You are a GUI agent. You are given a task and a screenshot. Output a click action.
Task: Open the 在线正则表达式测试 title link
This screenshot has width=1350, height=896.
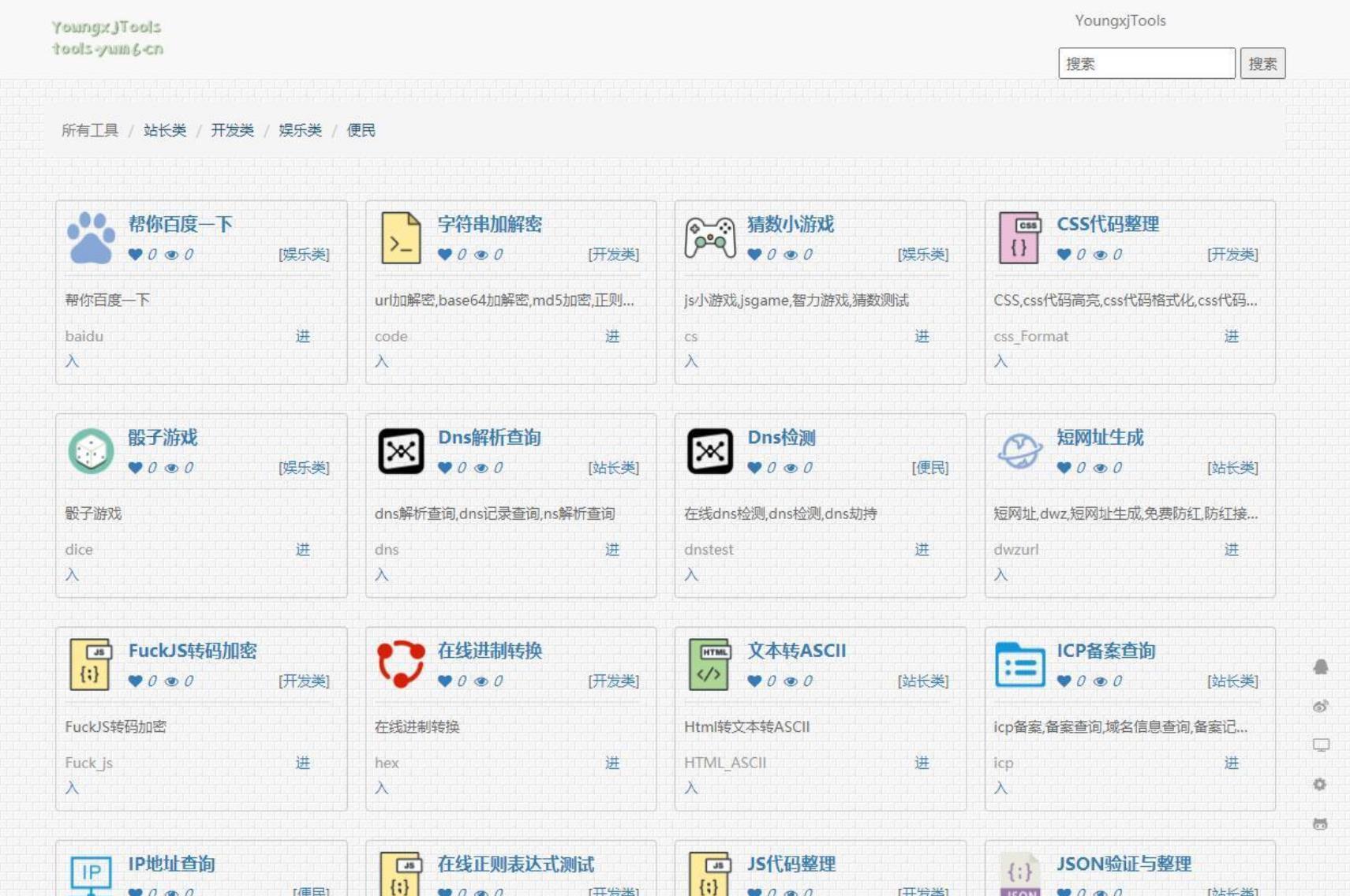coord(516,864)
